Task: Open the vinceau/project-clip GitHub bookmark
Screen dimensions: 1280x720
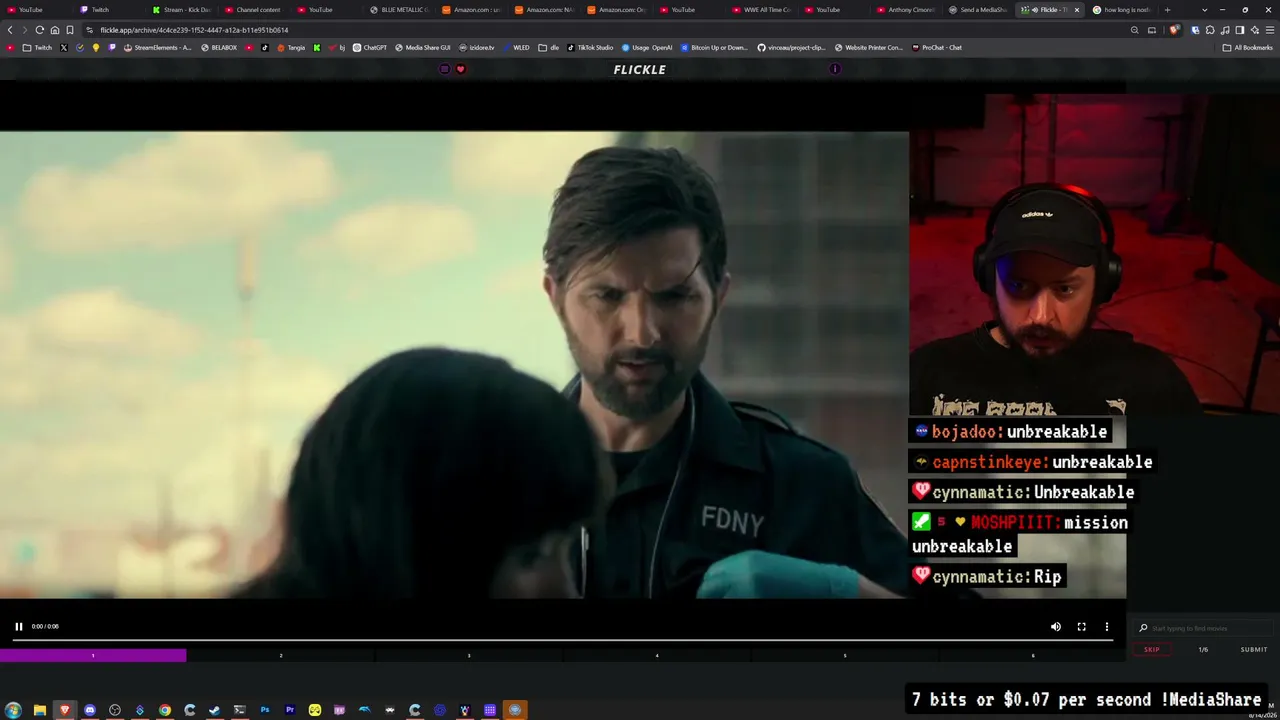Action: click(x=792, y=47)
